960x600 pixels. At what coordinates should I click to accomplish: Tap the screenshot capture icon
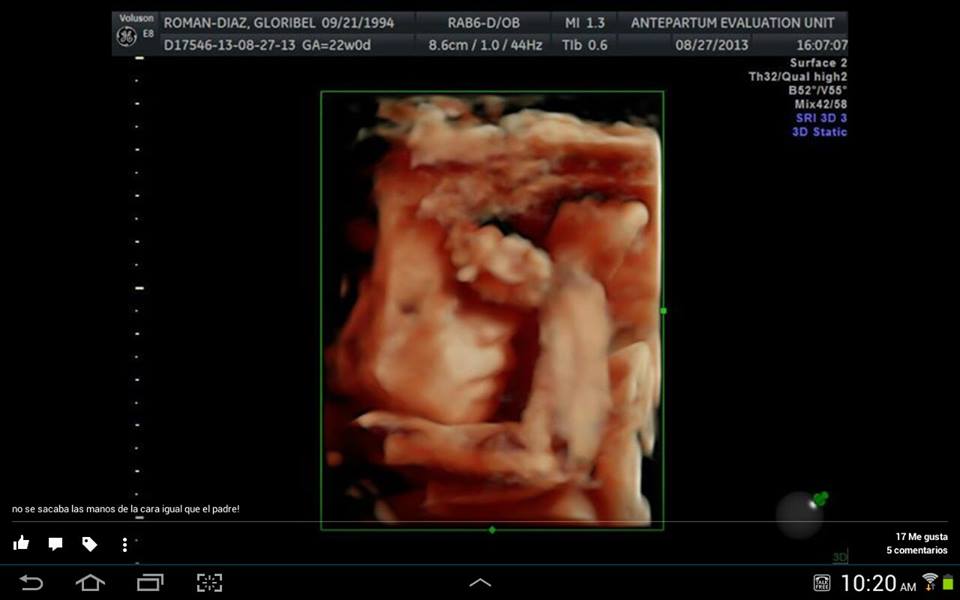coord(209,582)
